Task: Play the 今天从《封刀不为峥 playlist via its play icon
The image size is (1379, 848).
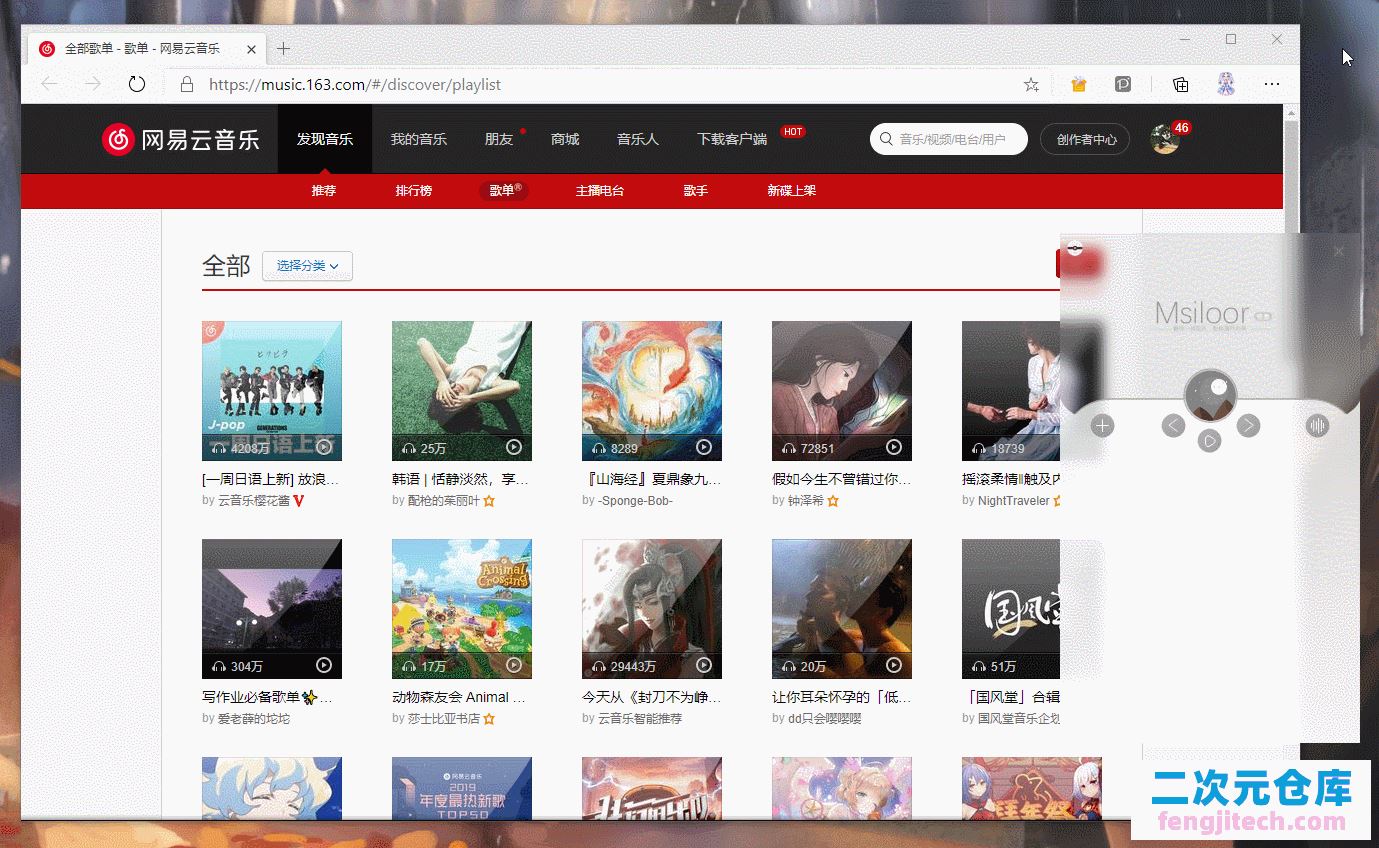Action: click(x=704, y=665)
